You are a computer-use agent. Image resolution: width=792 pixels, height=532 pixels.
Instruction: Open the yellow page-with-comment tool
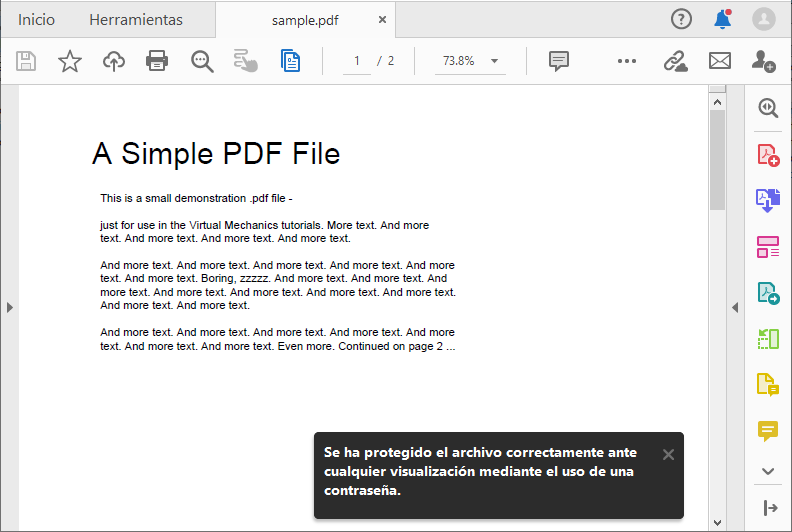[768, 384]
